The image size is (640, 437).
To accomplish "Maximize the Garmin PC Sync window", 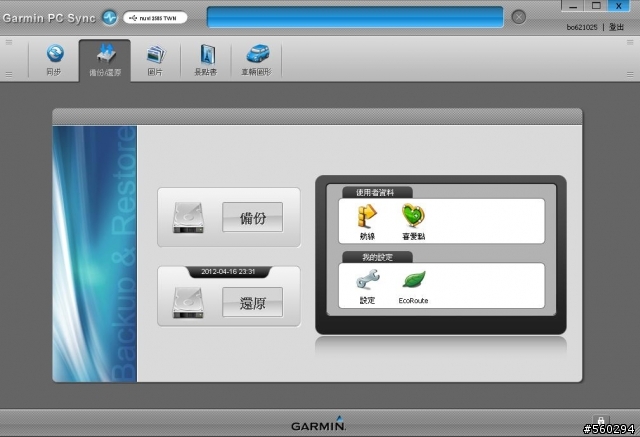I will (x=596, y=6).
